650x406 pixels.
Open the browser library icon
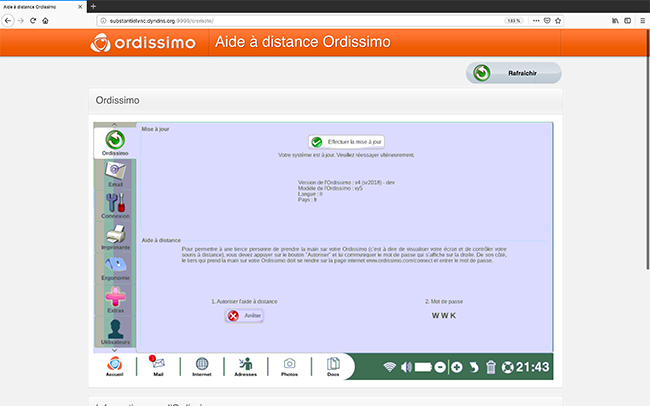[x=615, y=21]
